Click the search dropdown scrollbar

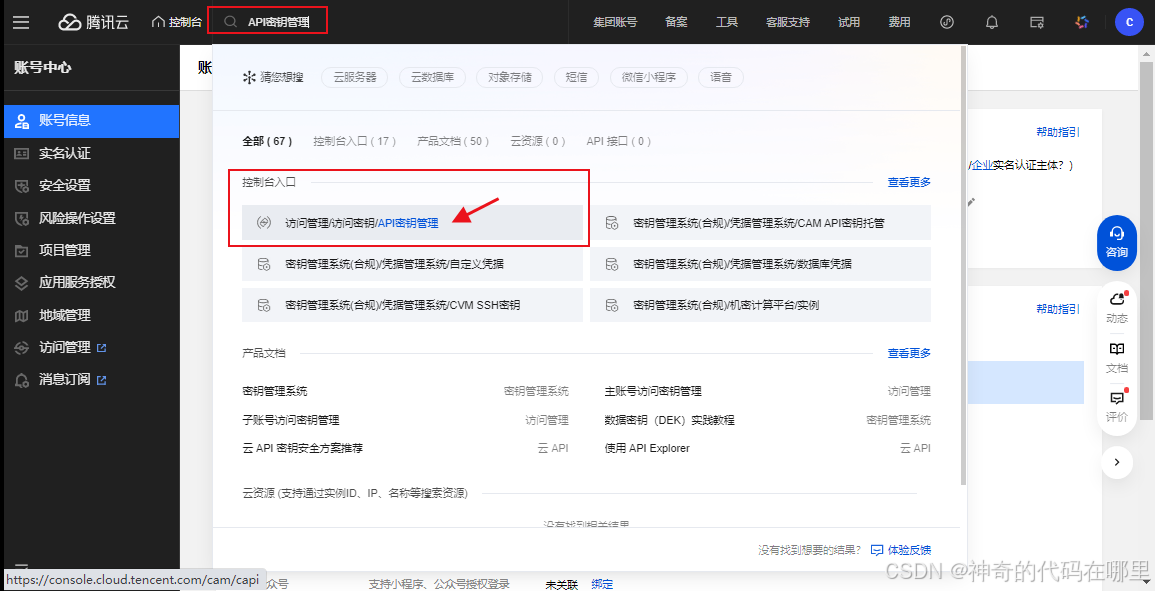click(964, 265)
